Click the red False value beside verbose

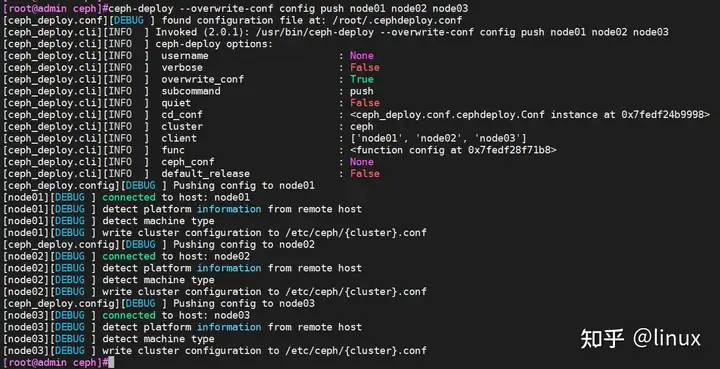(365, 67)
